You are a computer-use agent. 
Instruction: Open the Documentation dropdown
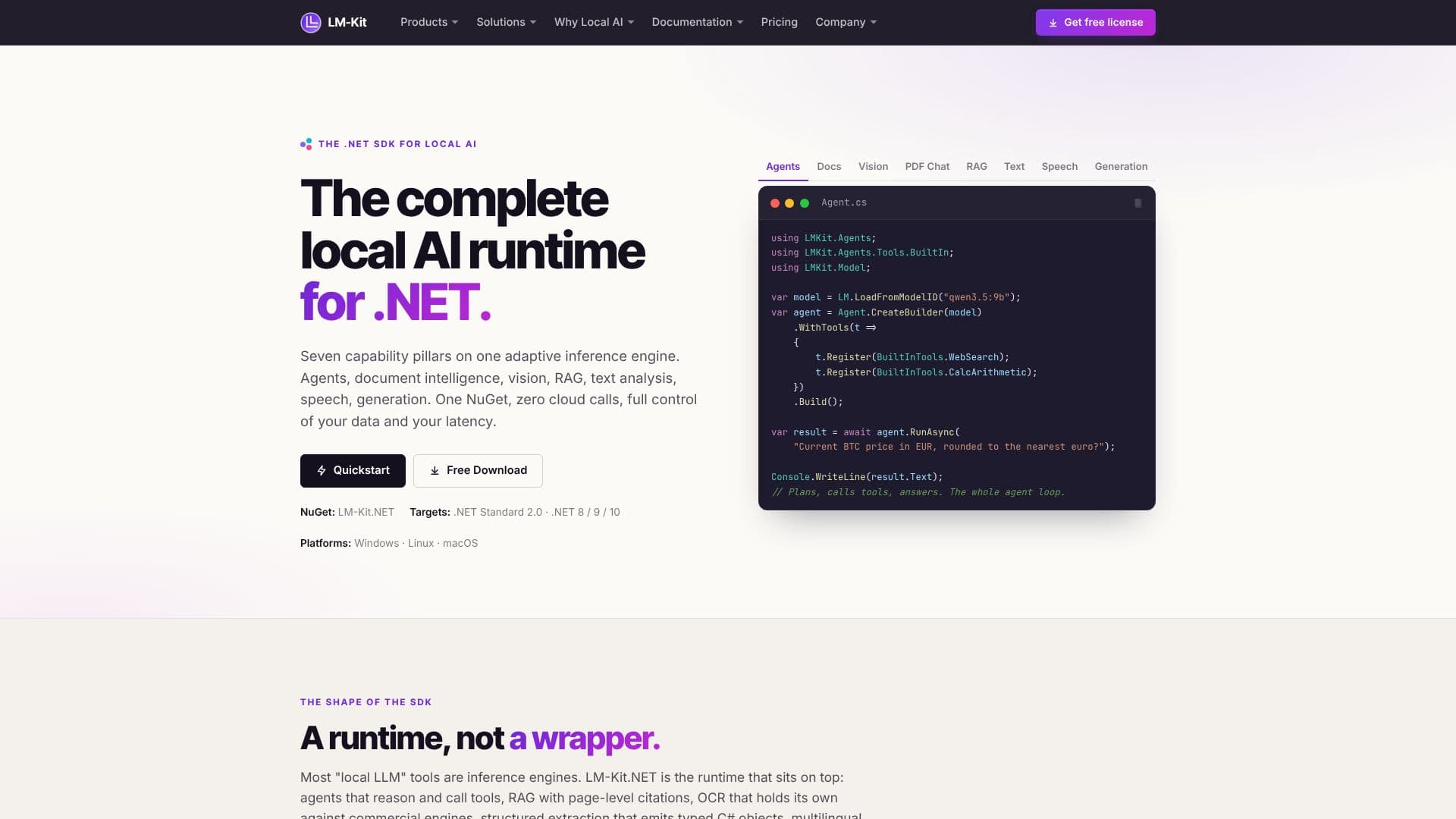(697, 22)
